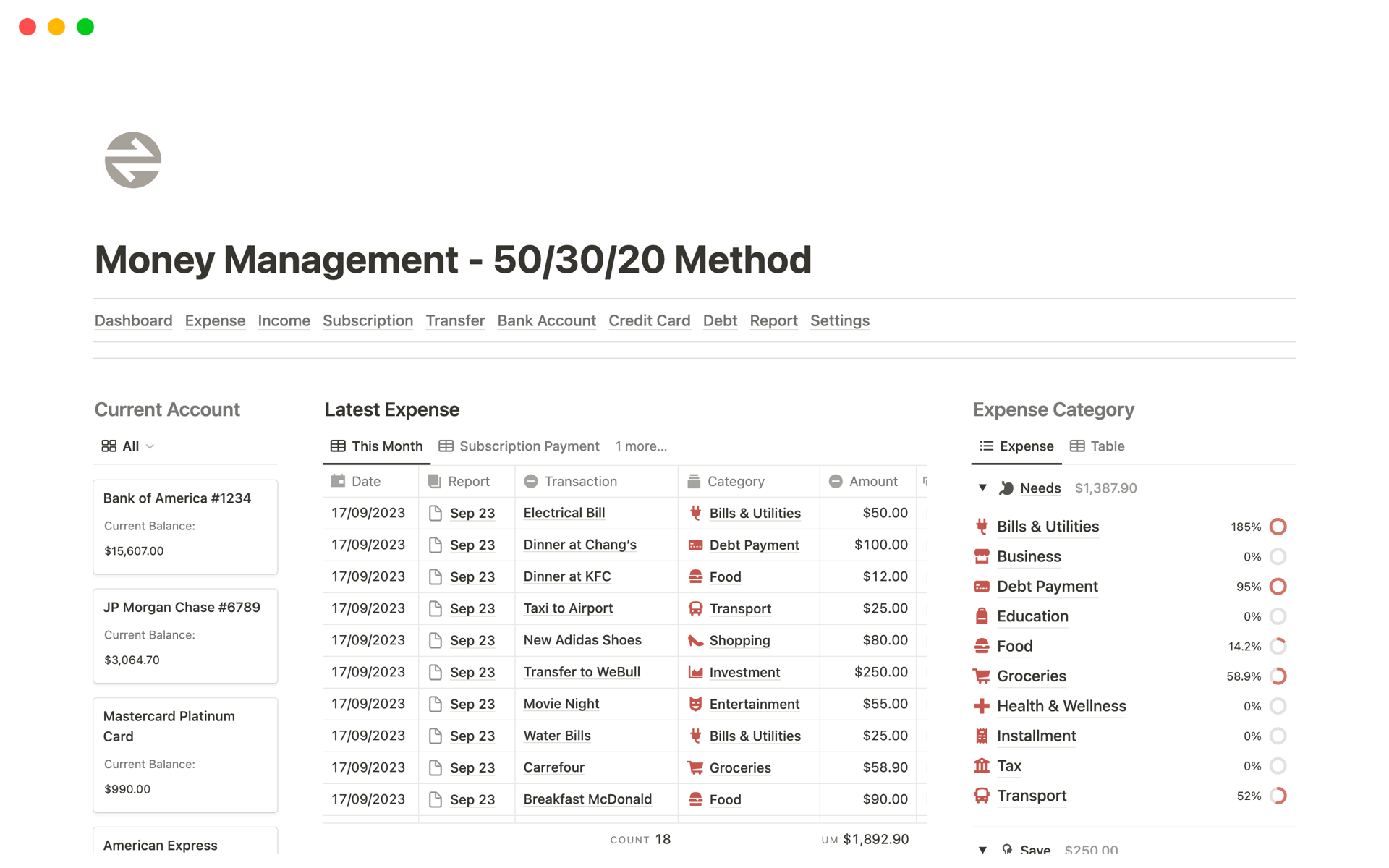Click the plug icon beside Bills & Utilities category
Viewport: 1389px width, 868px height.
click(982, 527)
